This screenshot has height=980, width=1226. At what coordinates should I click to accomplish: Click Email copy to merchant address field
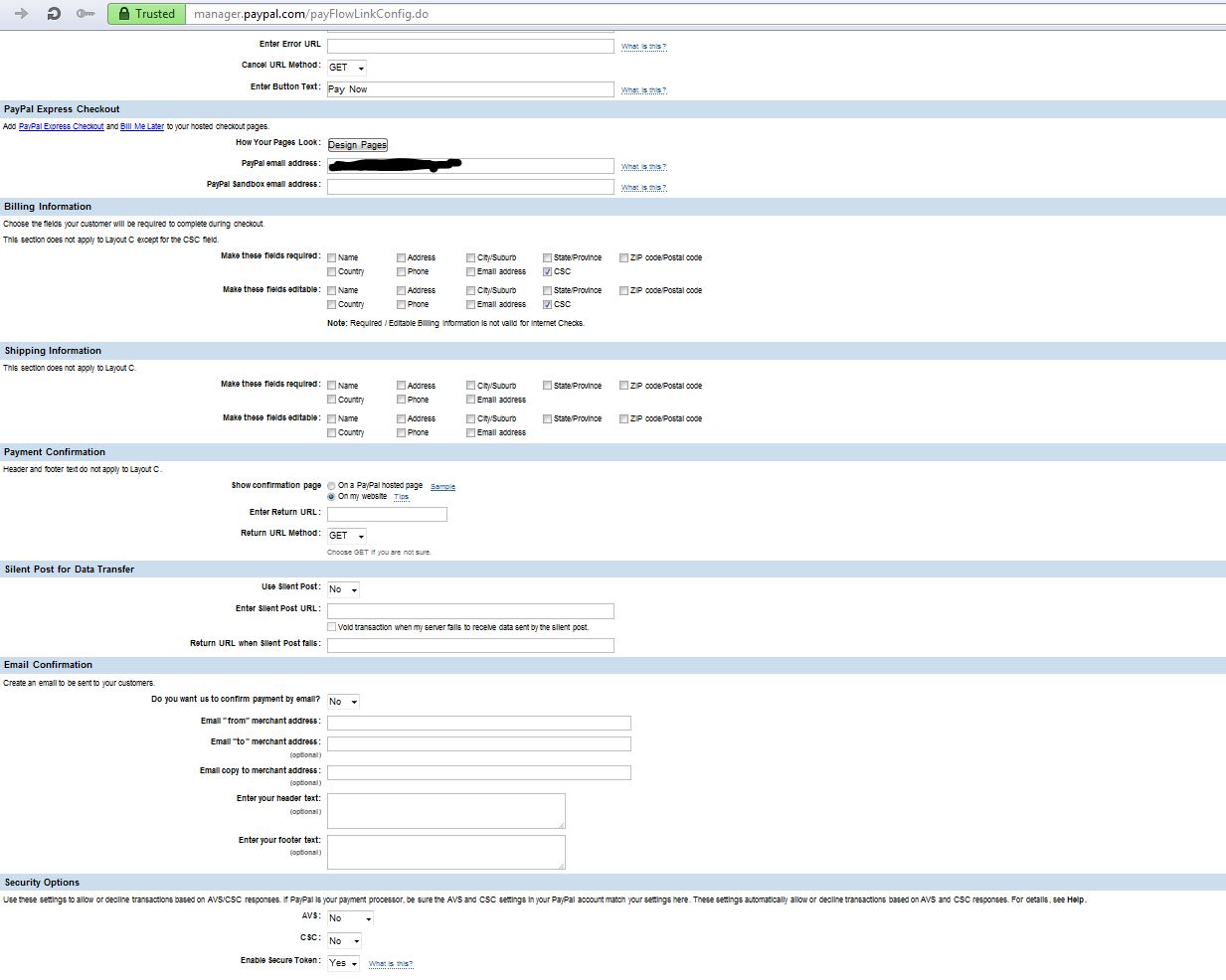(479, 772)
